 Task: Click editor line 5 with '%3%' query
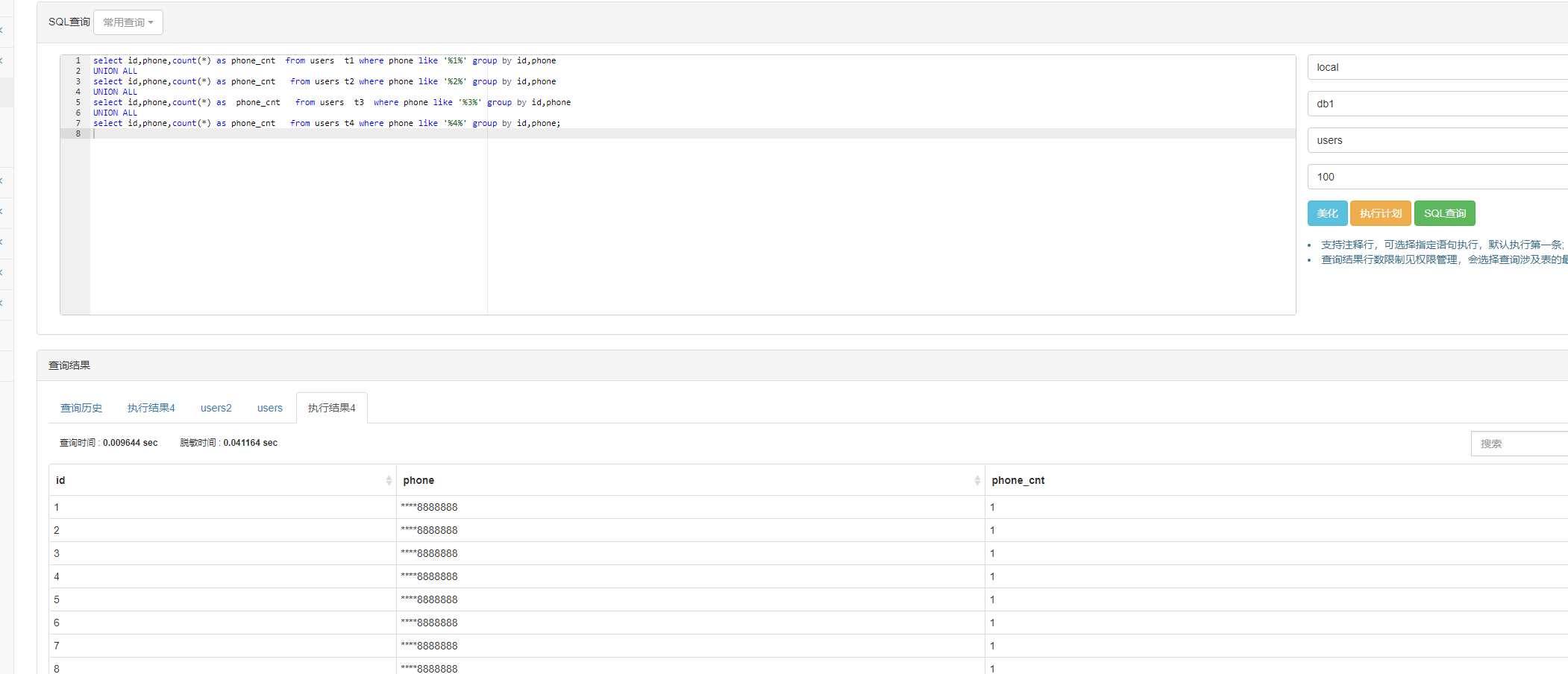tap(332, 102)
